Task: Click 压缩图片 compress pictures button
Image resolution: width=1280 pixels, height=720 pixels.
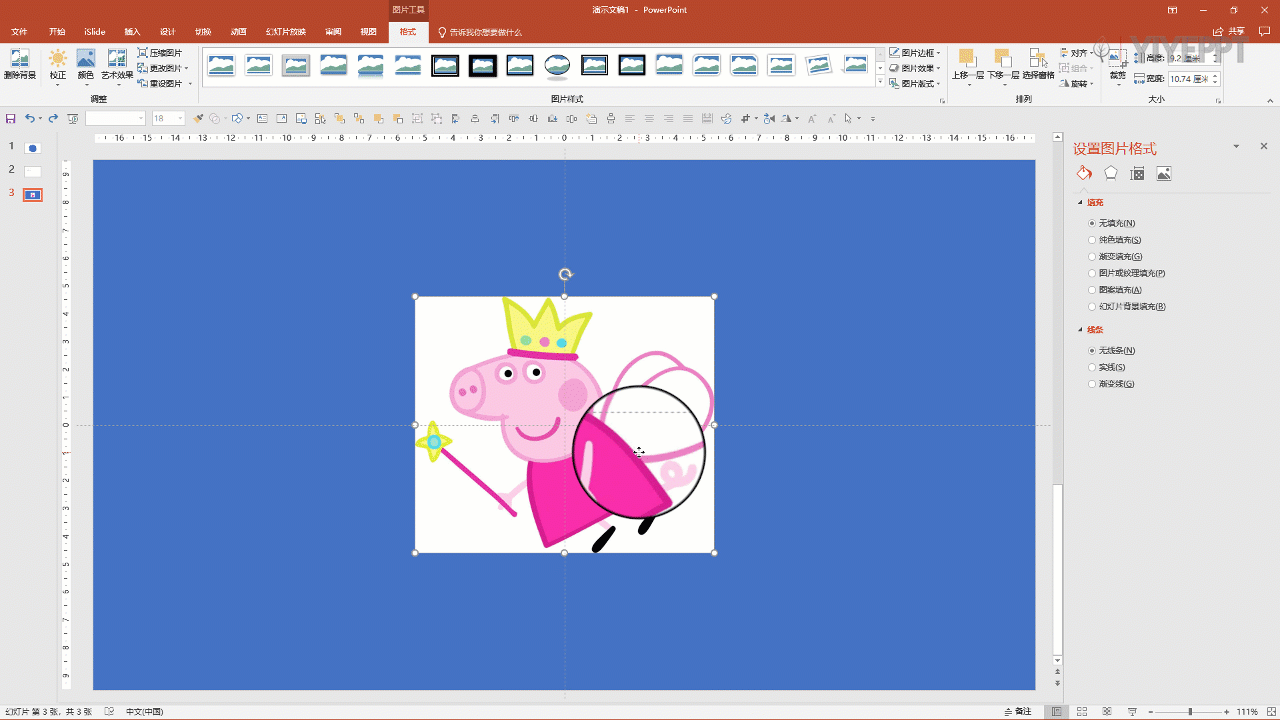Action: click(160, 53)
